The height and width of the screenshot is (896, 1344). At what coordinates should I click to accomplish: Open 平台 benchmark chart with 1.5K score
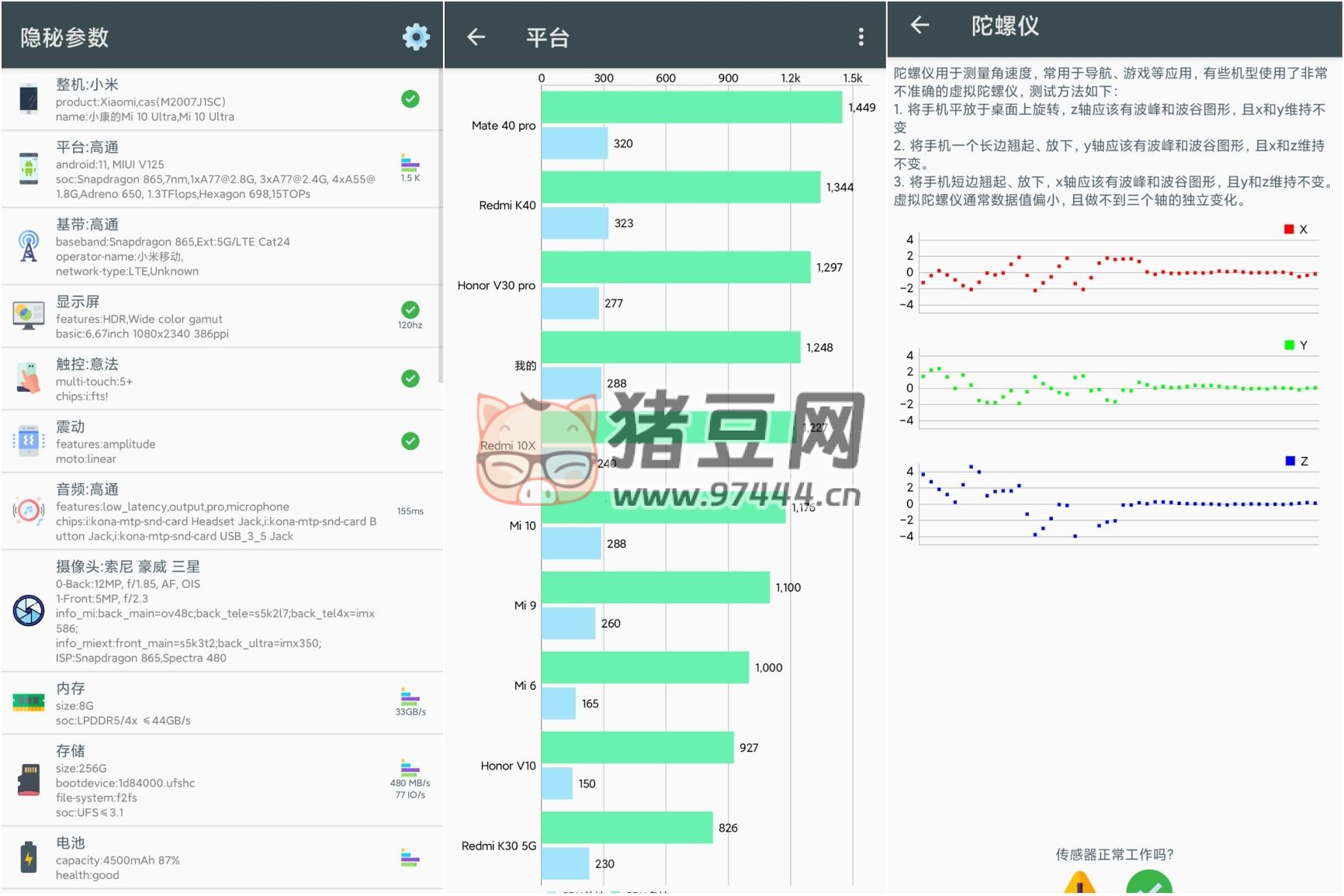410,168
